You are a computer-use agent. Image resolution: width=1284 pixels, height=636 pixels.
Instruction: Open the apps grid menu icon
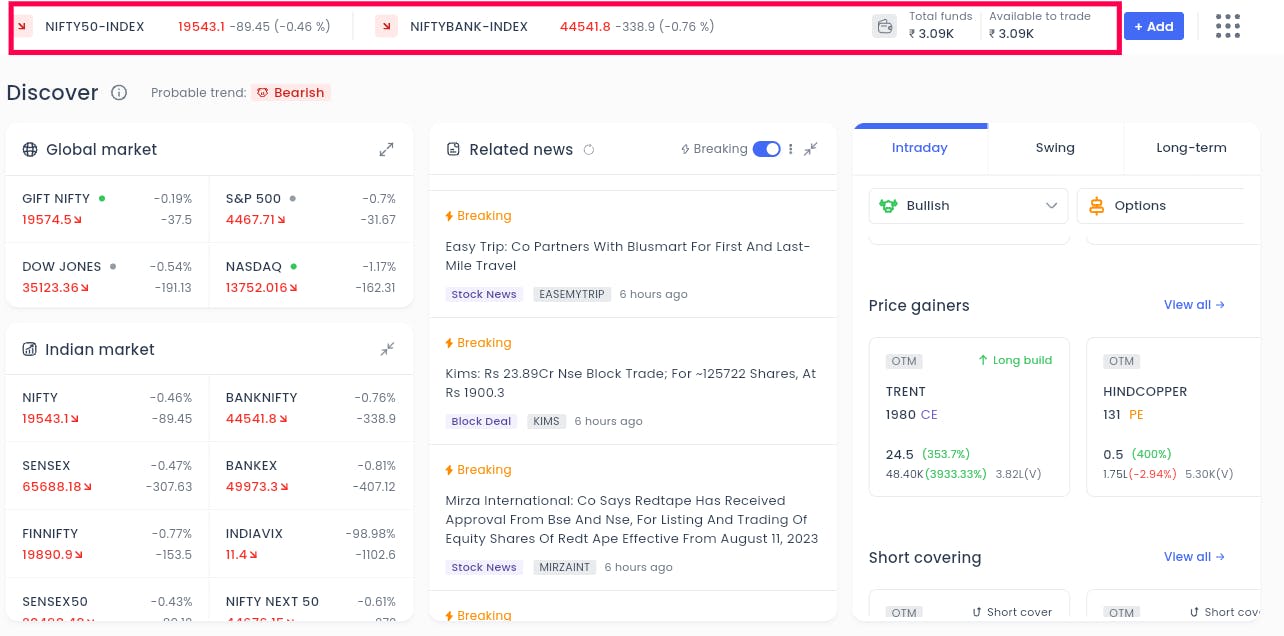tap(1228, 26)
